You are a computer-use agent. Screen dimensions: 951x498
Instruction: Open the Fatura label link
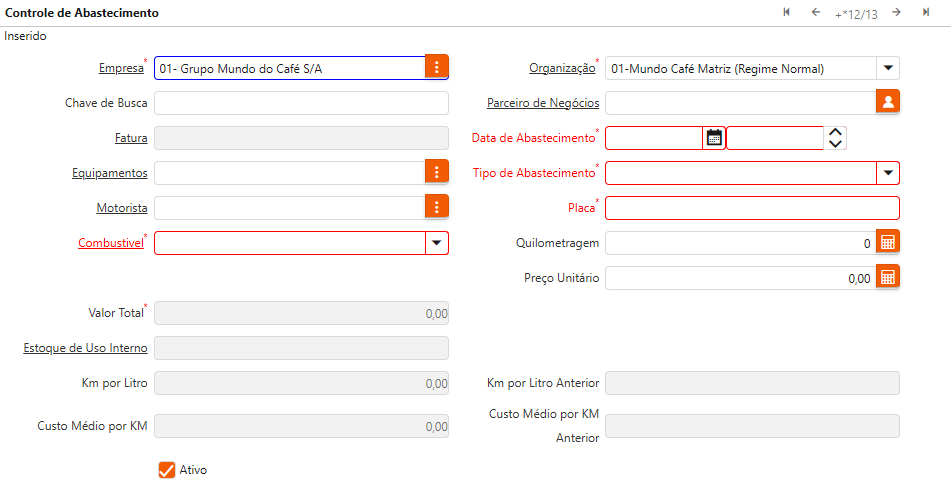coord(131,138)
